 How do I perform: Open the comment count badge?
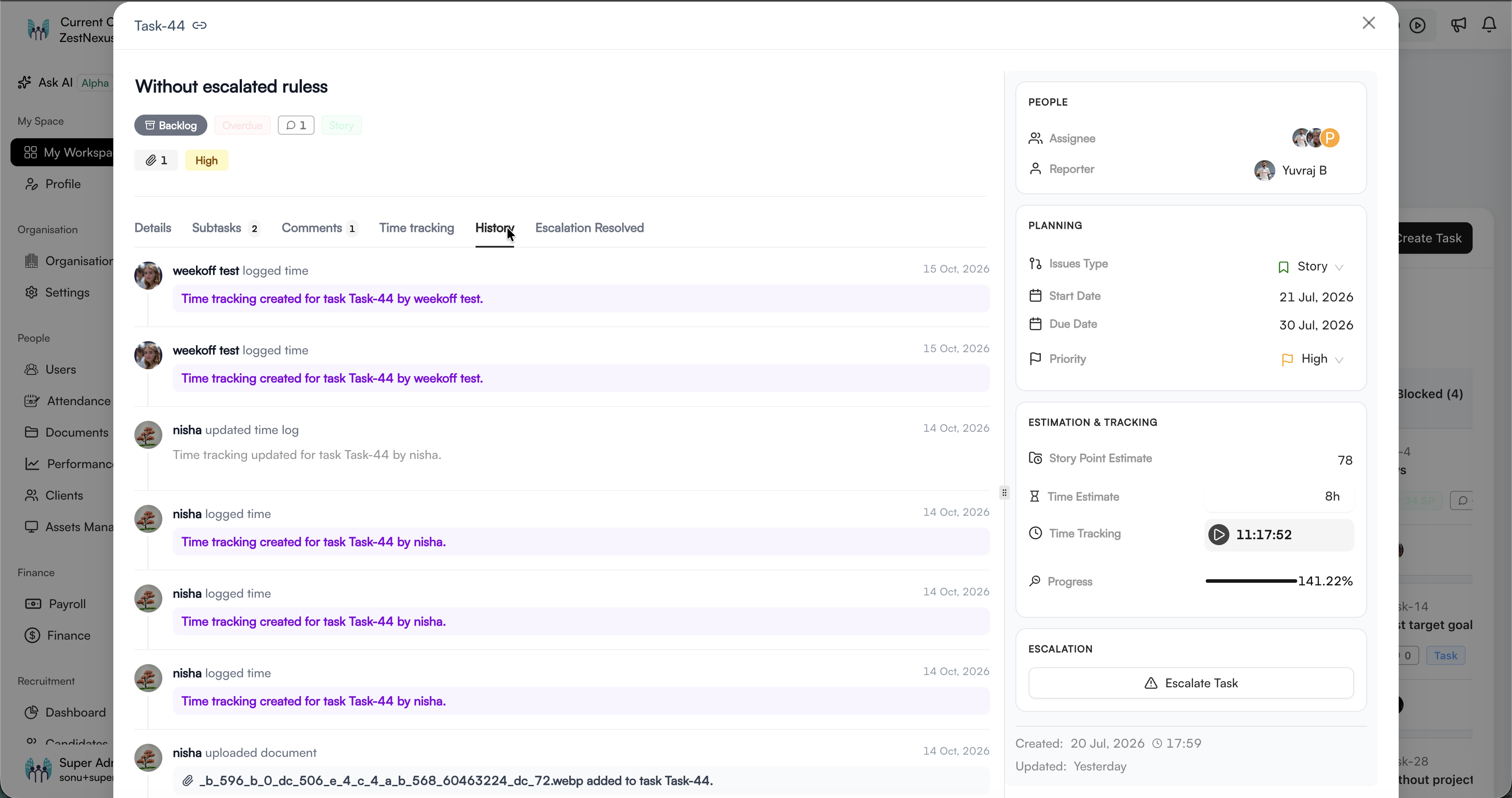pyautogui.click(x=296, y=125)
